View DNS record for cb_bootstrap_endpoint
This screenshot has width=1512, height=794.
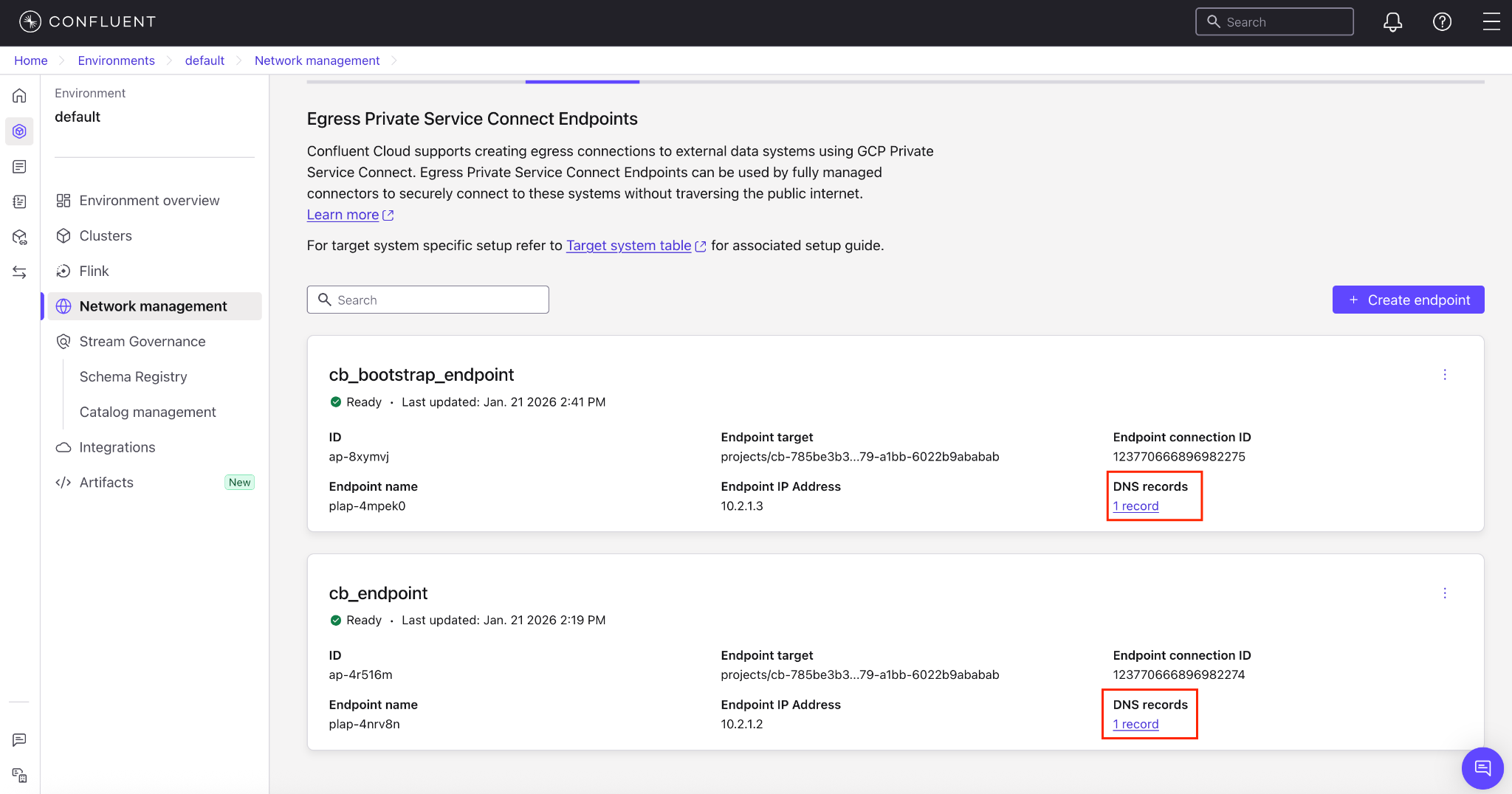(x=1135, y=506)
